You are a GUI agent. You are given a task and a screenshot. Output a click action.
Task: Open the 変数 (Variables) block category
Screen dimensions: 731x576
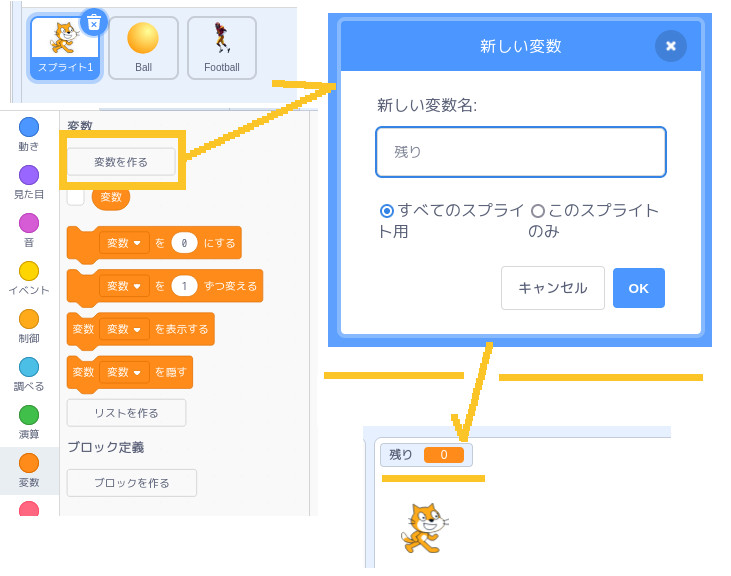point(28,471)
